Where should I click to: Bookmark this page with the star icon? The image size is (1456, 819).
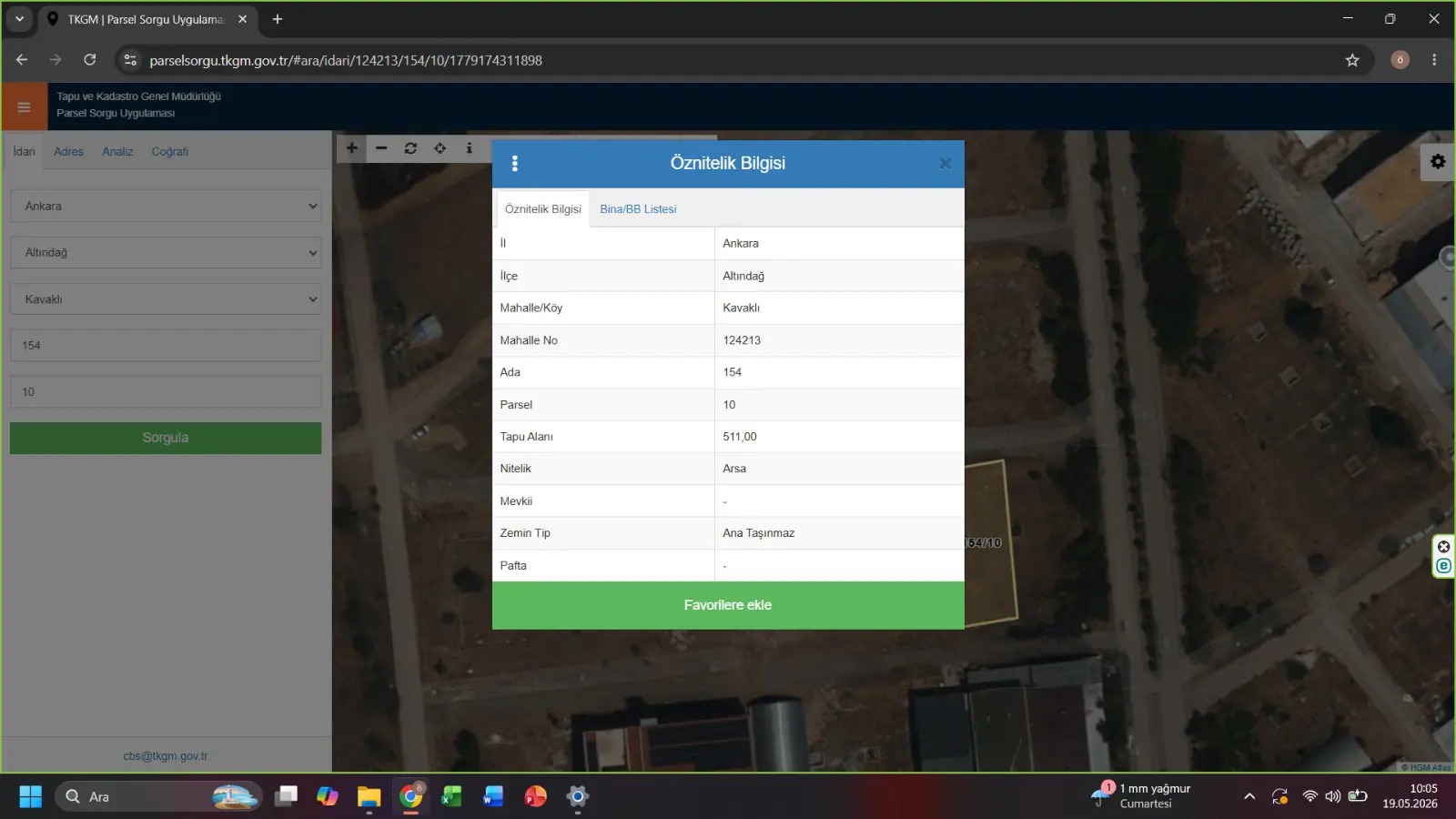pos(1352,60)
